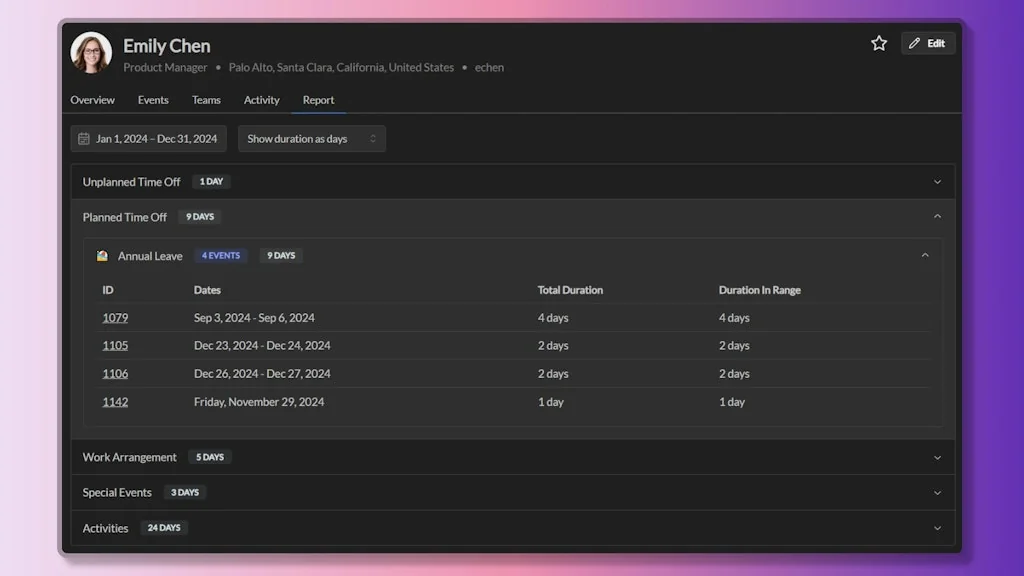Screen dimensions: 1024x576
Task: Switch to the Teams tab
Action: (206, 100)
